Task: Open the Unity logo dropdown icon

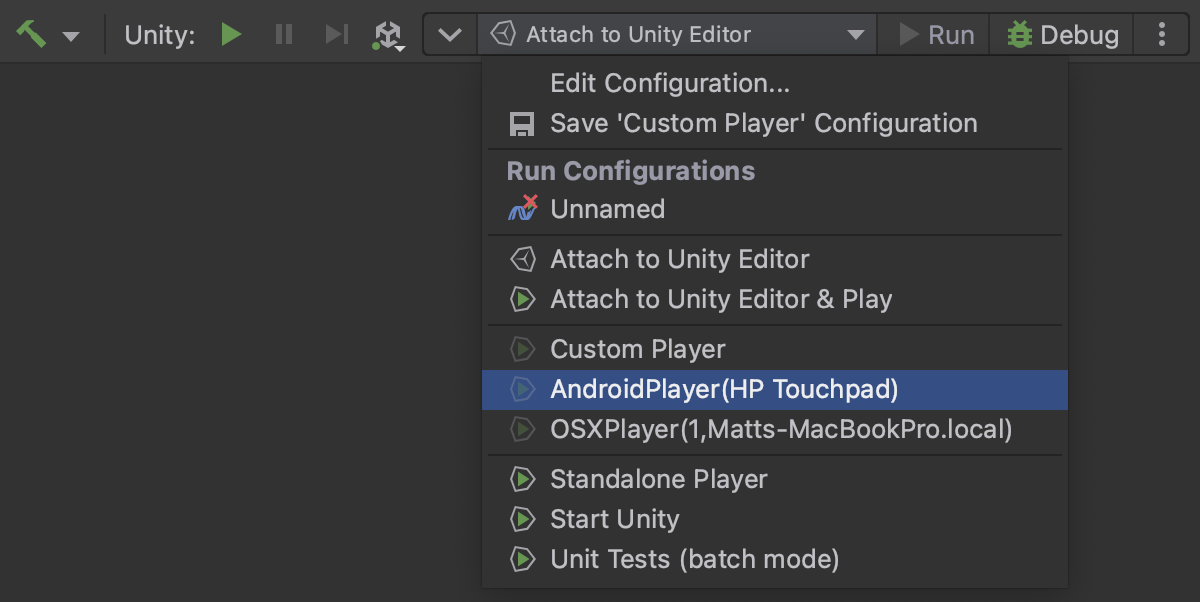Action: [388, 36]
